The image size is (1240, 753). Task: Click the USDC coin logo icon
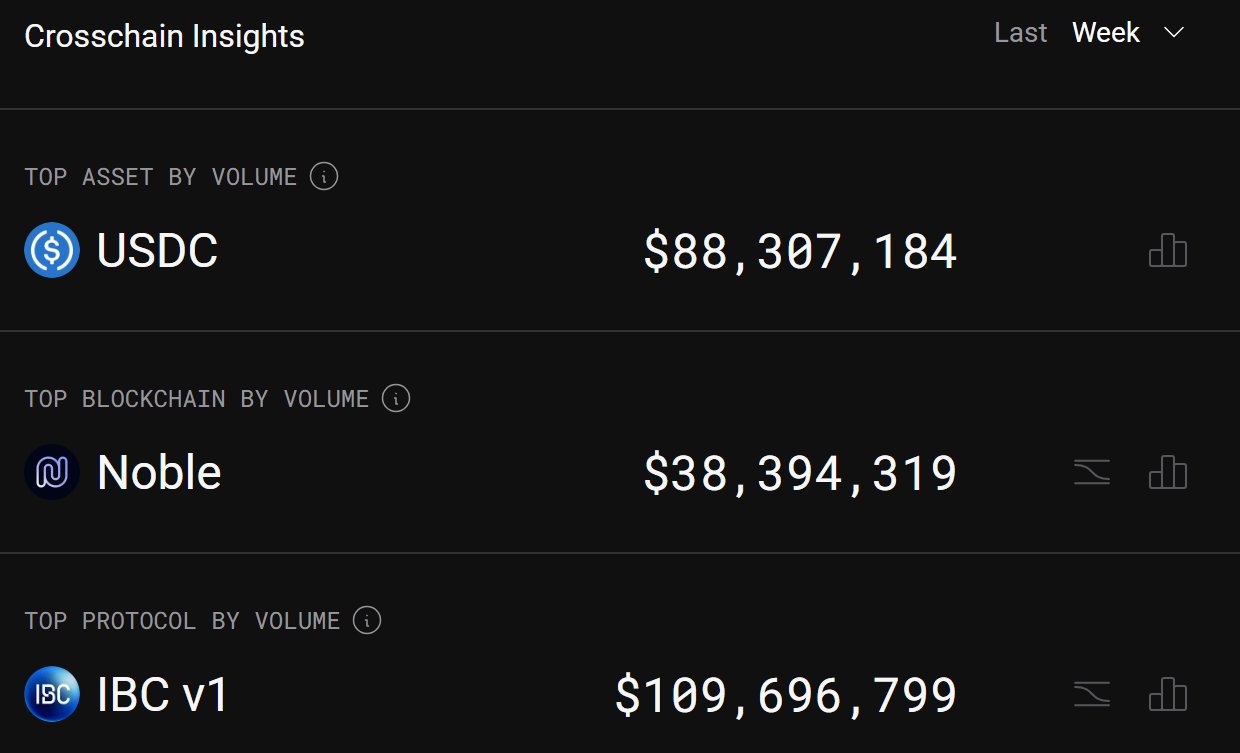(x=51, y=250)
